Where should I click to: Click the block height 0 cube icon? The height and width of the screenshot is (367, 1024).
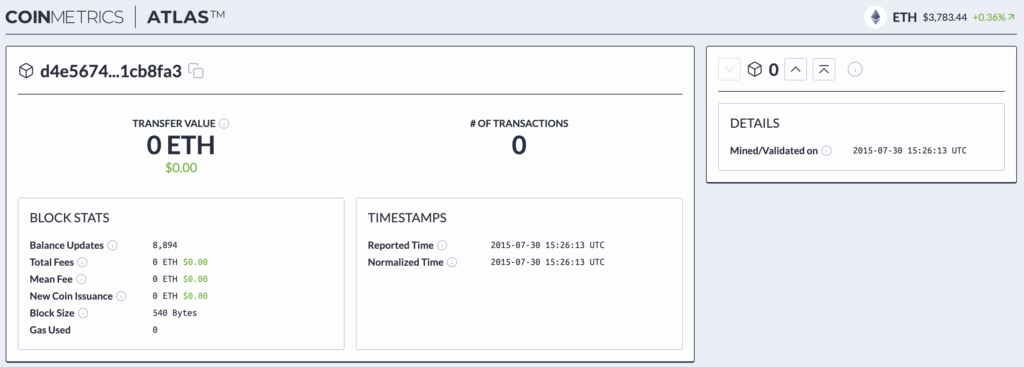point(754,69)
